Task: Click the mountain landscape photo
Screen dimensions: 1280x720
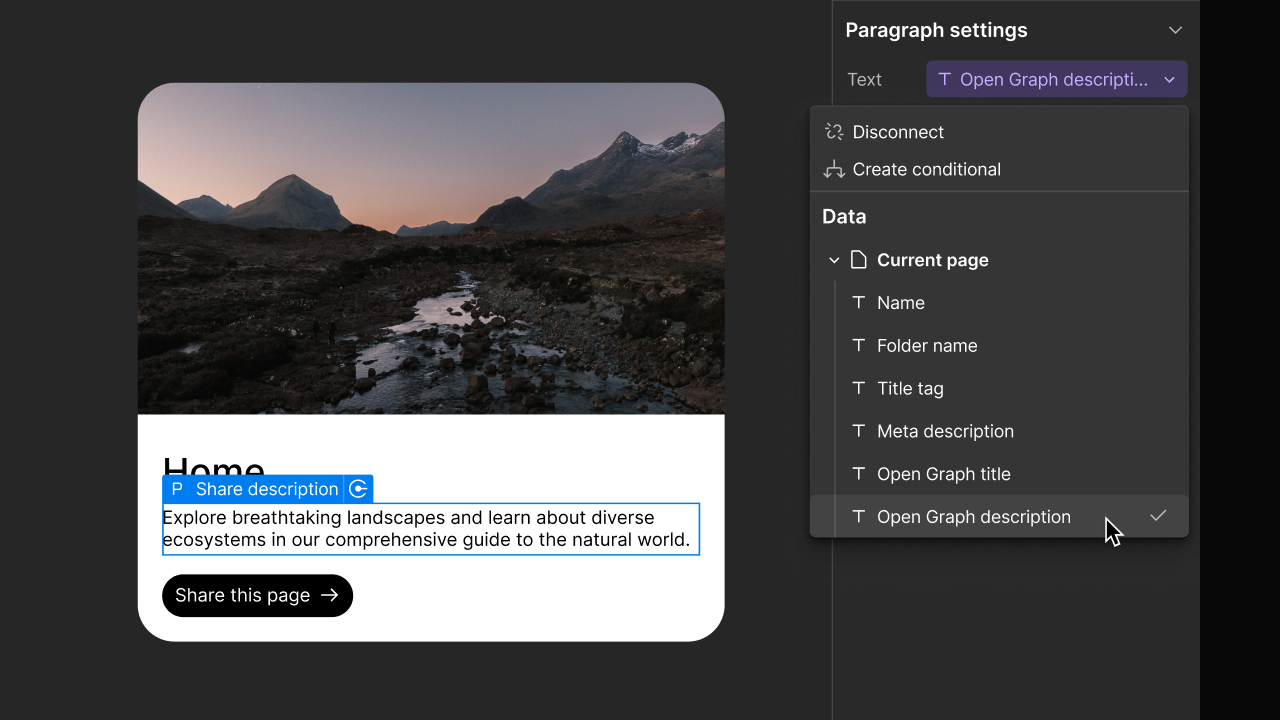Action: pos(430,248)
